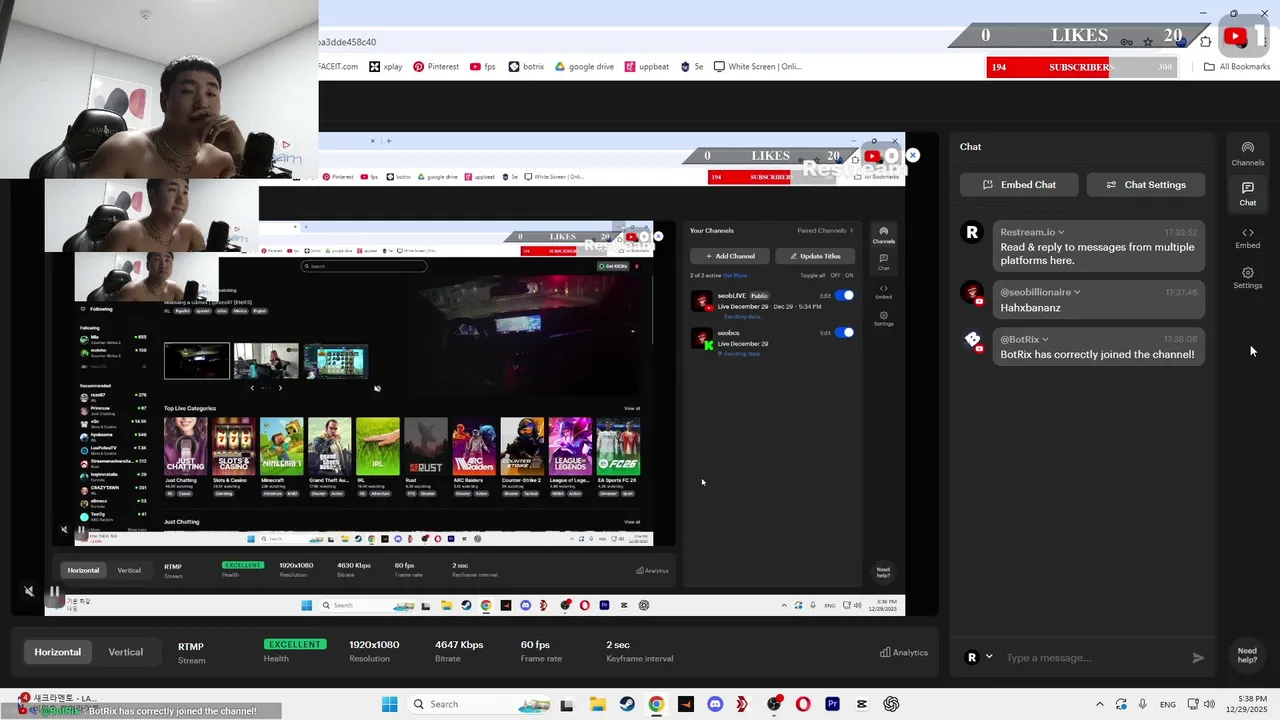Click the send message arrow icon
This screenshot has width=1280, height=720.
click(x=1198, y=658)
